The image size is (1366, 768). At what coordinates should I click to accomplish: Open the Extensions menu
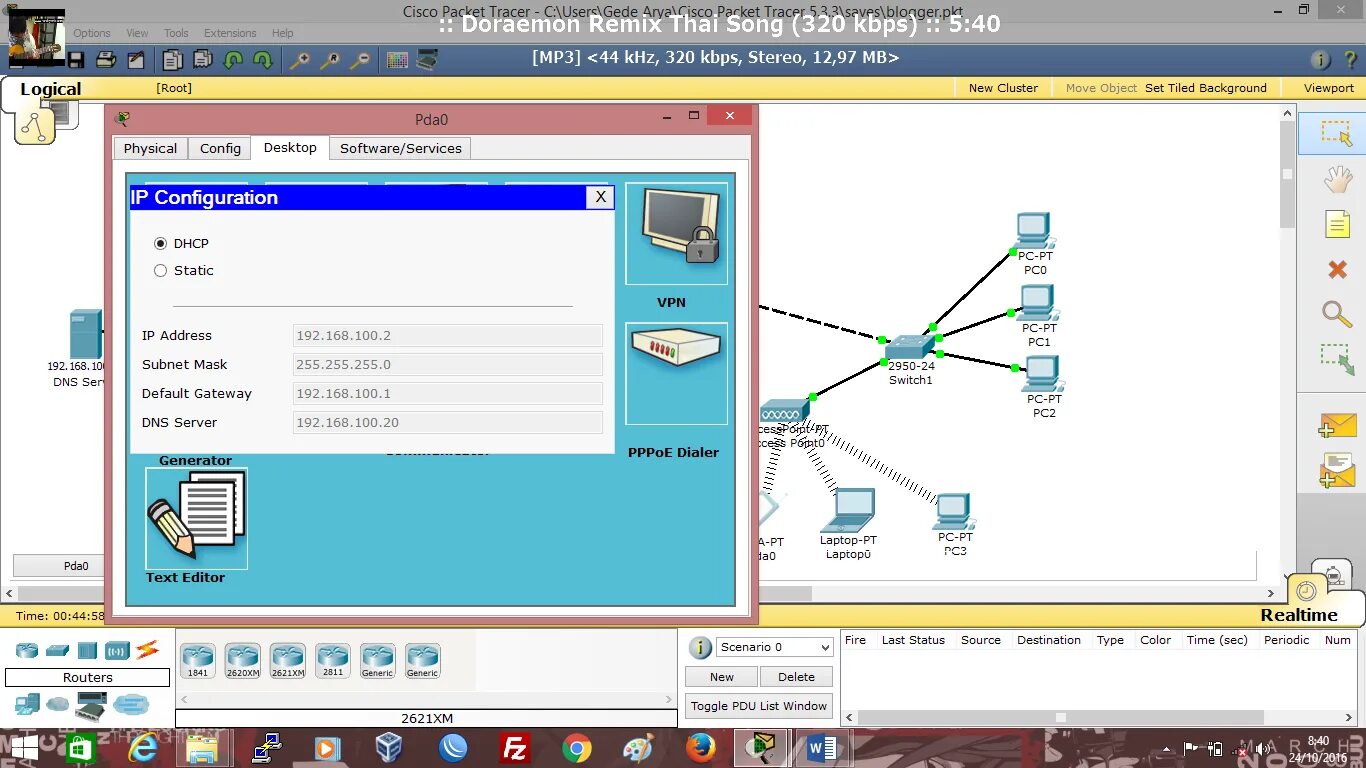[x=230, y=33]
